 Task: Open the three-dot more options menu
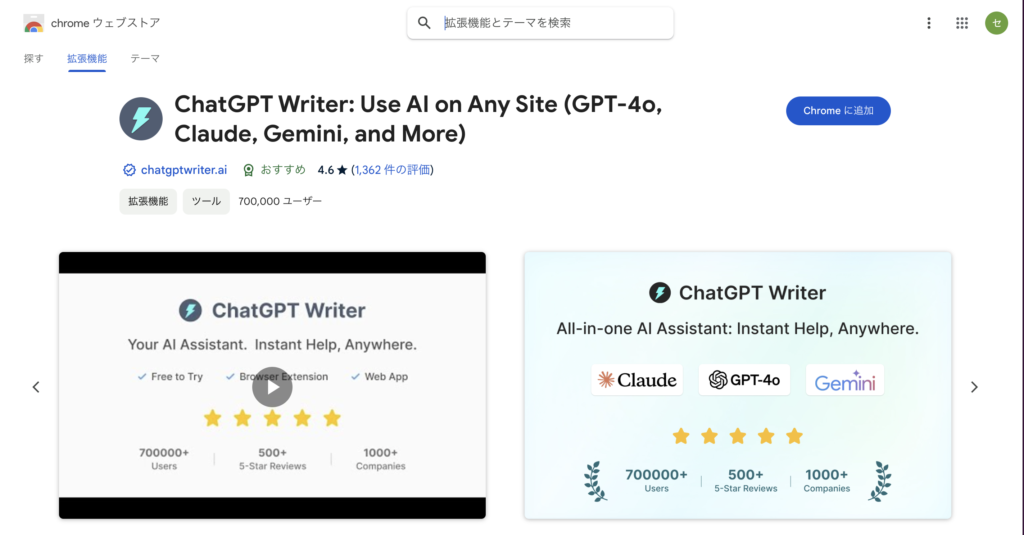(929, 23)
